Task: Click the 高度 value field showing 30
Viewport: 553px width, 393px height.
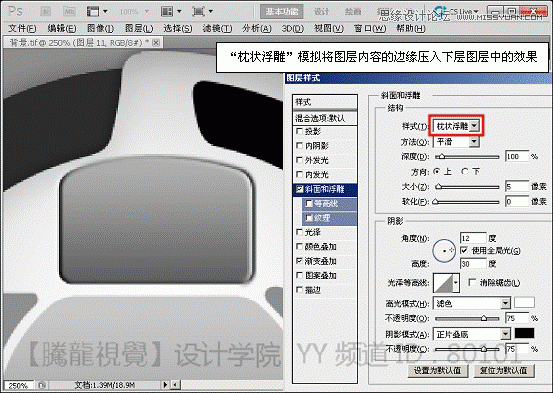Action: click(x=473, y=264)
